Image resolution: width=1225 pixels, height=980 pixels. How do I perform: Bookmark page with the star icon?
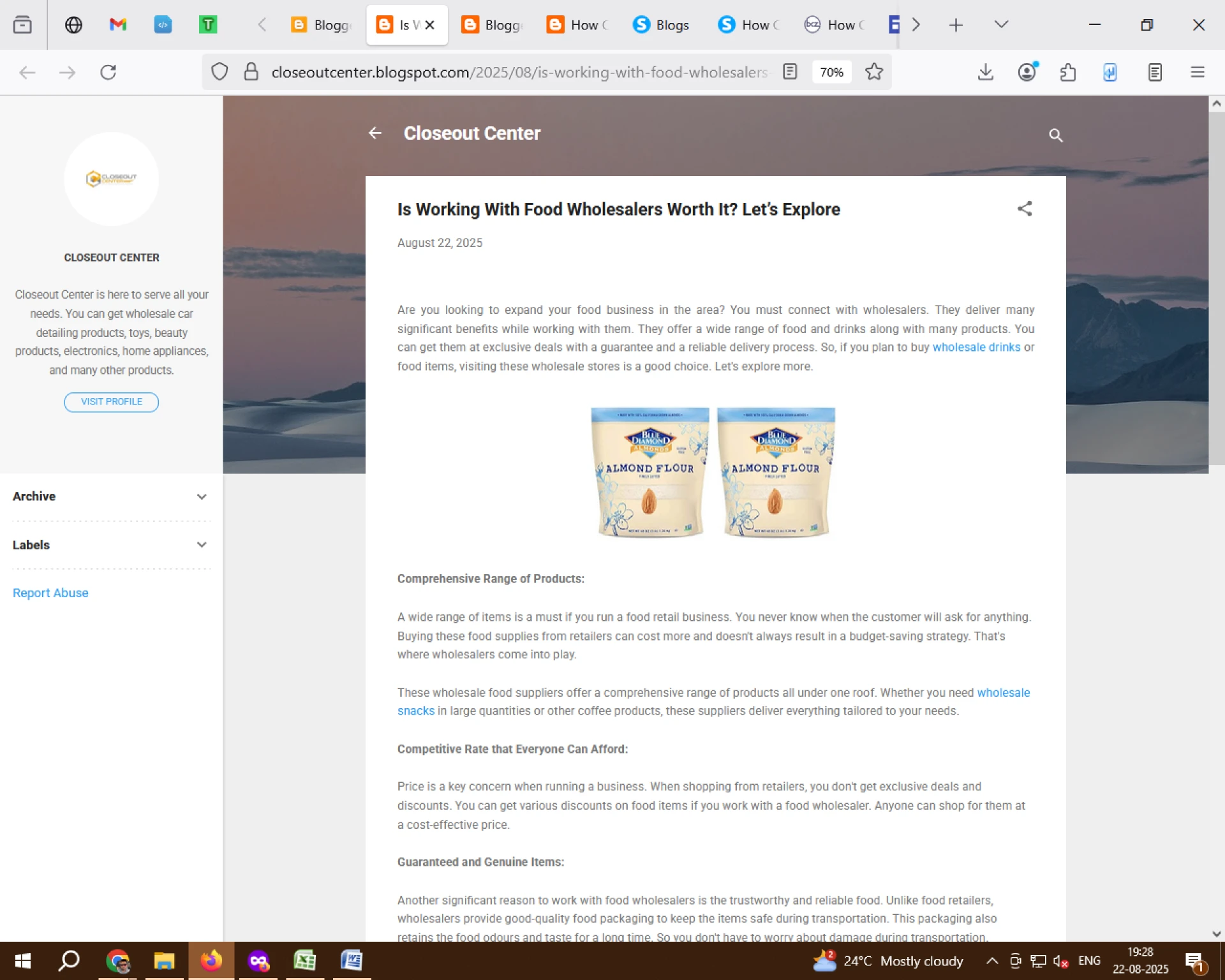[x=873, y=72]
